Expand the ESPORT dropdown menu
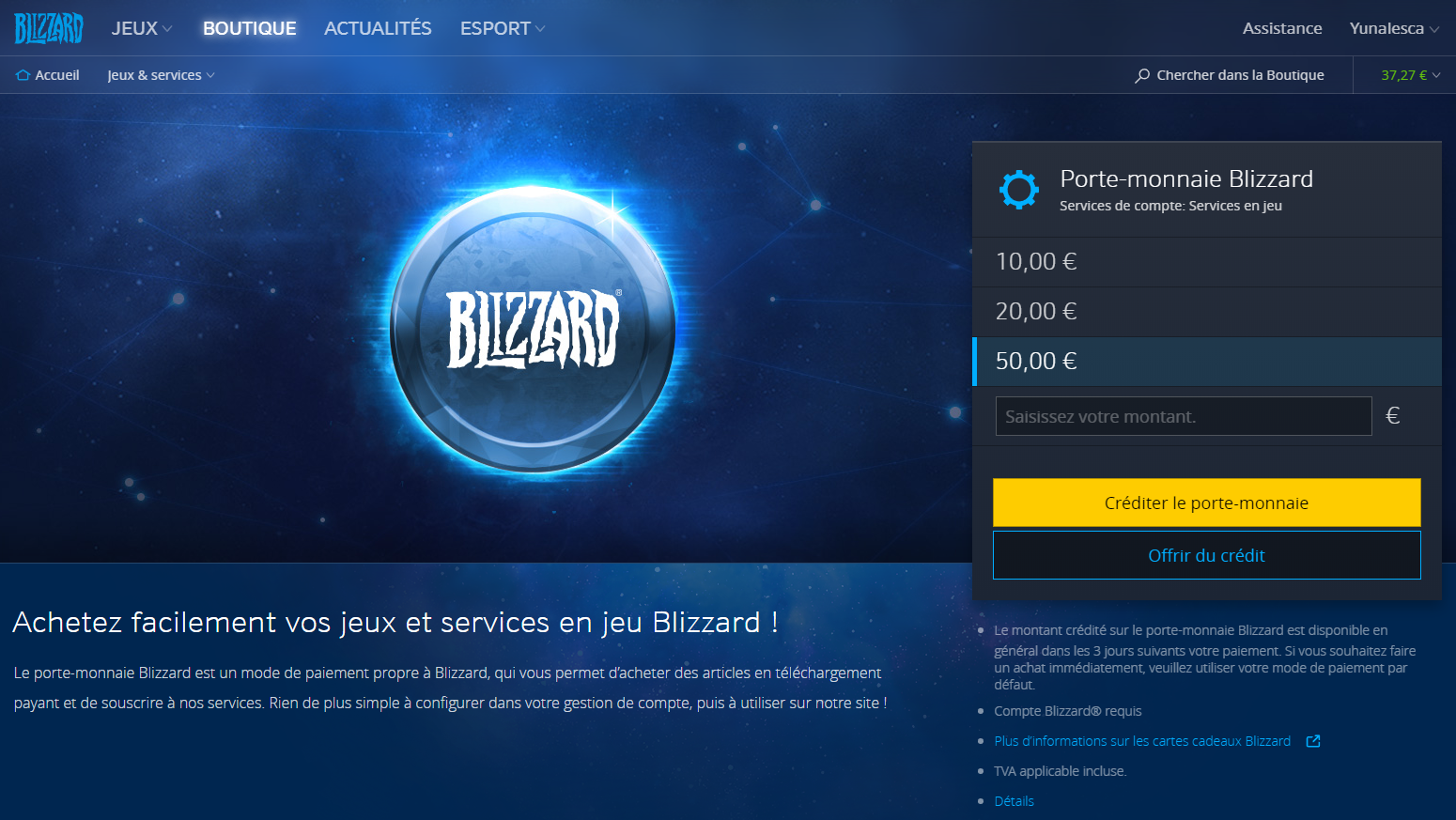 503,28
